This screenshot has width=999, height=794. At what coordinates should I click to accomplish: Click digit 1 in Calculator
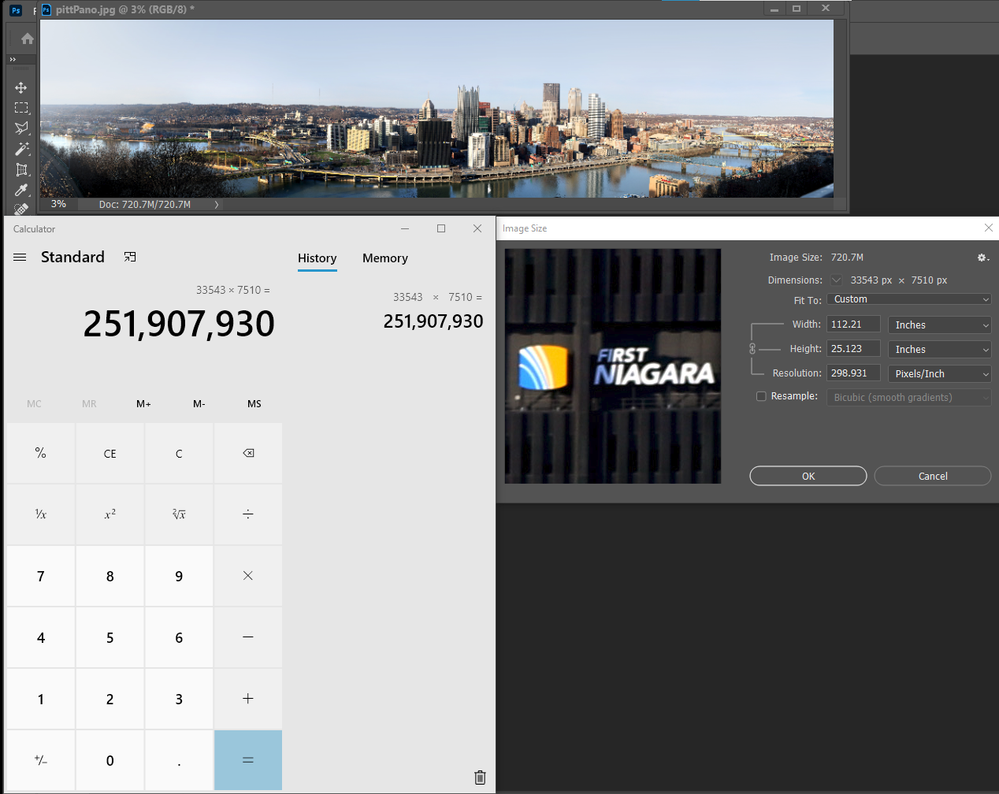(x=41, y=698)
